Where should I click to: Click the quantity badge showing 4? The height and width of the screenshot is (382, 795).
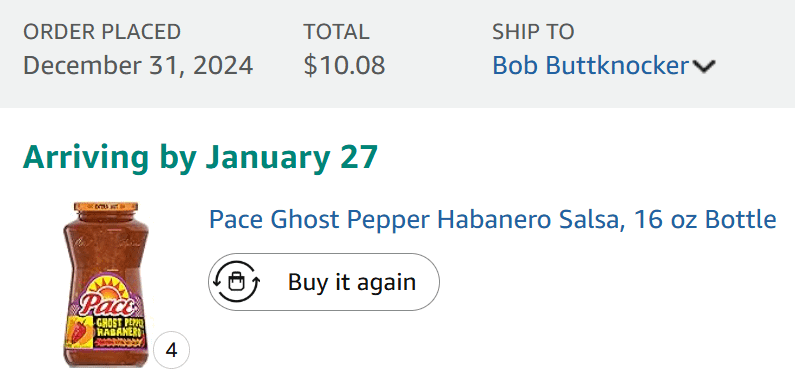171,350
